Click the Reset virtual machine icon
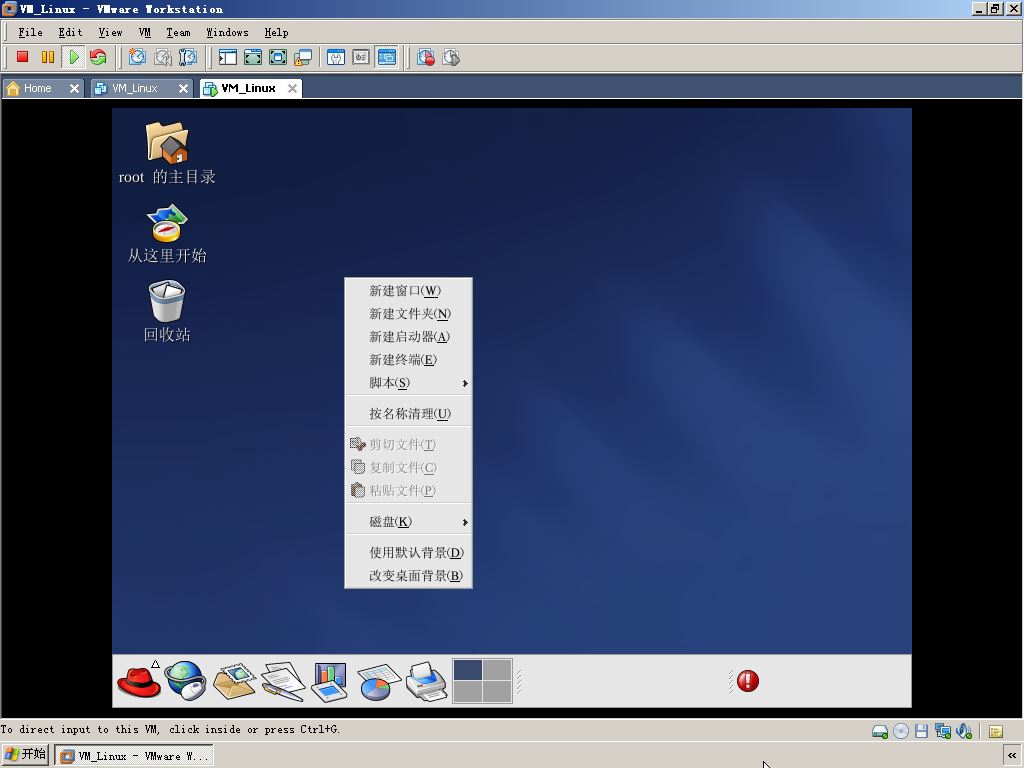 [x=98, y=57]
